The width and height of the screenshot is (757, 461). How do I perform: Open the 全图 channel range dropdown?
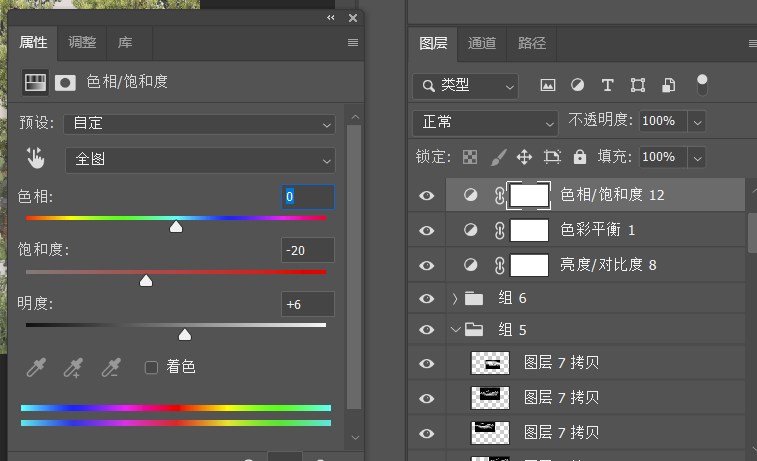tap(200, 160)
